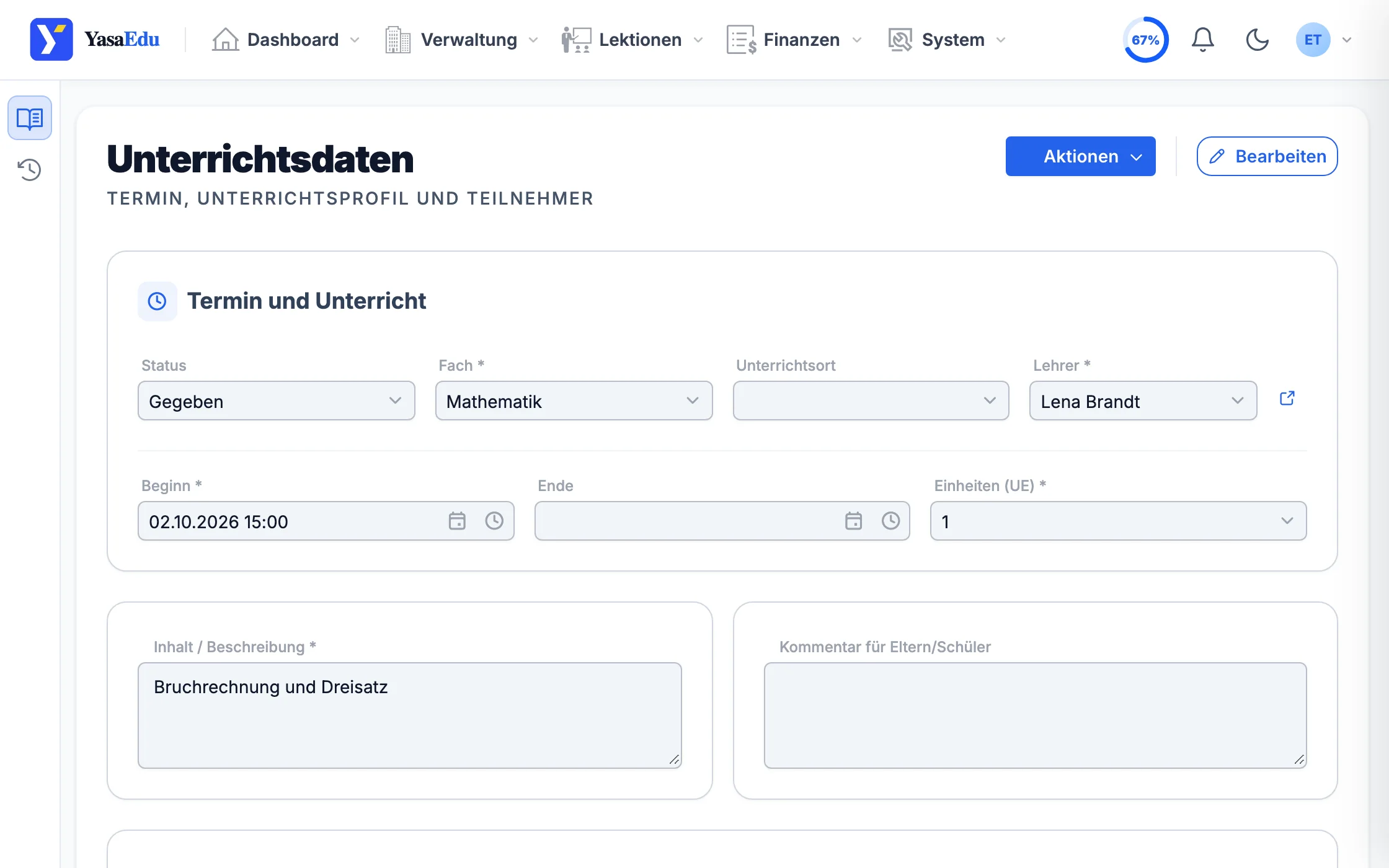Click the Kommentar für Eltern/Schüler text area
The height and width of the screenshot is (868, 1389).
pos(1035,715)
